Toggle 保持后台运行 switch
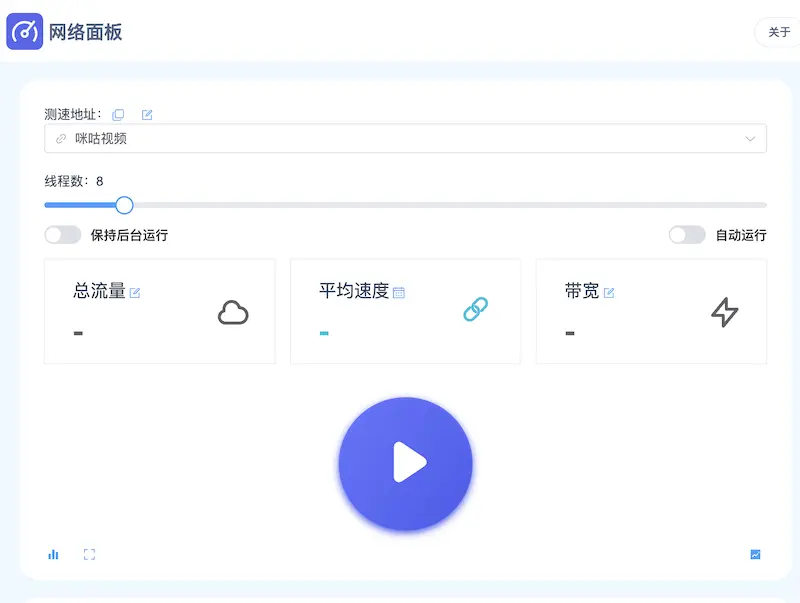This screenshot has width=800, height=603. 63,235
